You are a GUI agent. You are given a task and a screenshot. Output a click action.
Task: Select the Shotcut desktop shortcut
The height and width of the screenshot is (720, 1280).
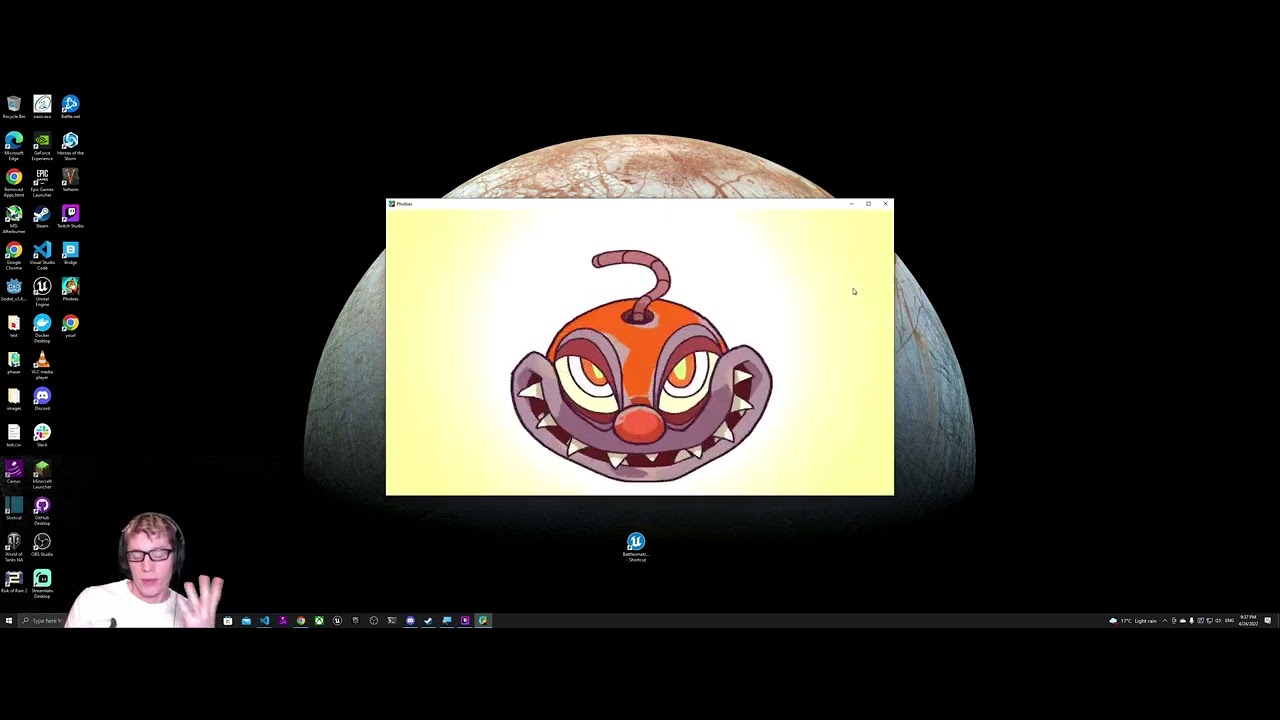click(x=14, y=509)
